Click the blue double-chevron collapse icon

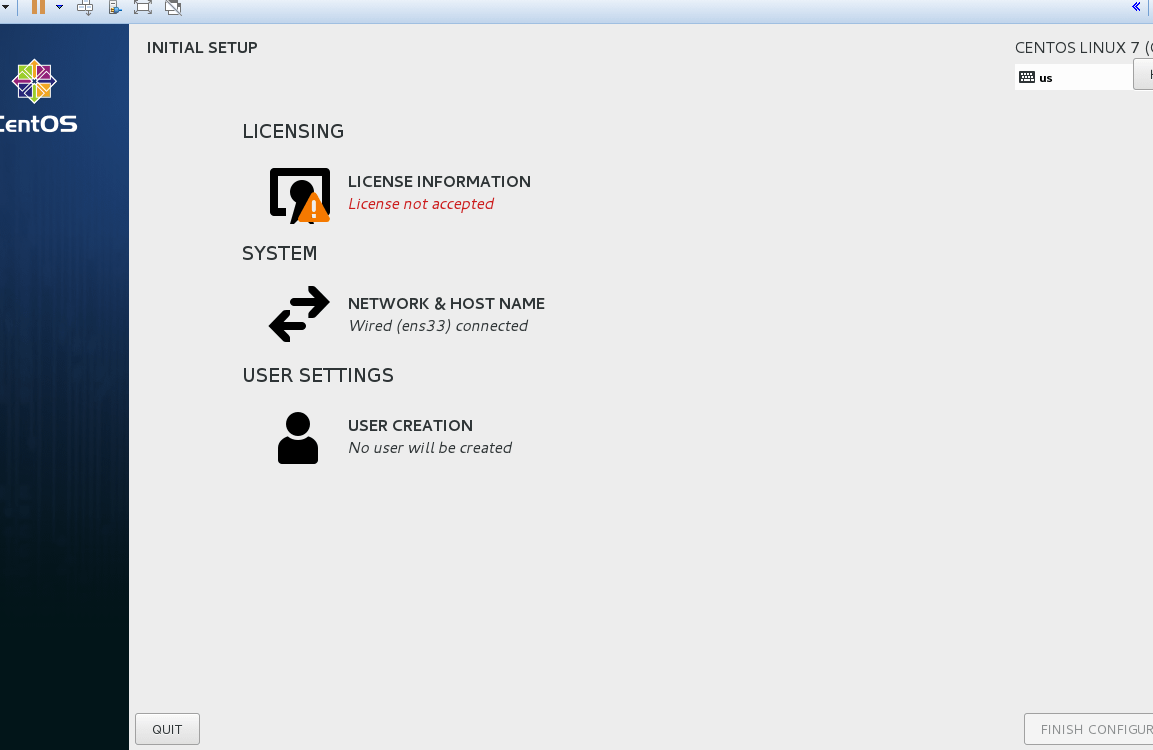1136,7
